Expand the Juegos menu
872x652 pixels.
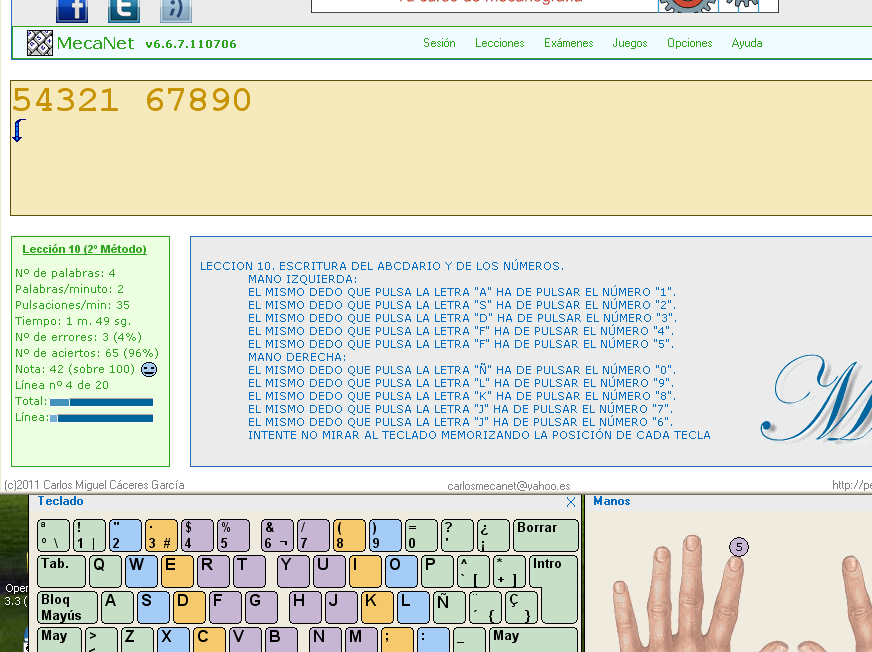pyautogui.click(x=629, y=43)
